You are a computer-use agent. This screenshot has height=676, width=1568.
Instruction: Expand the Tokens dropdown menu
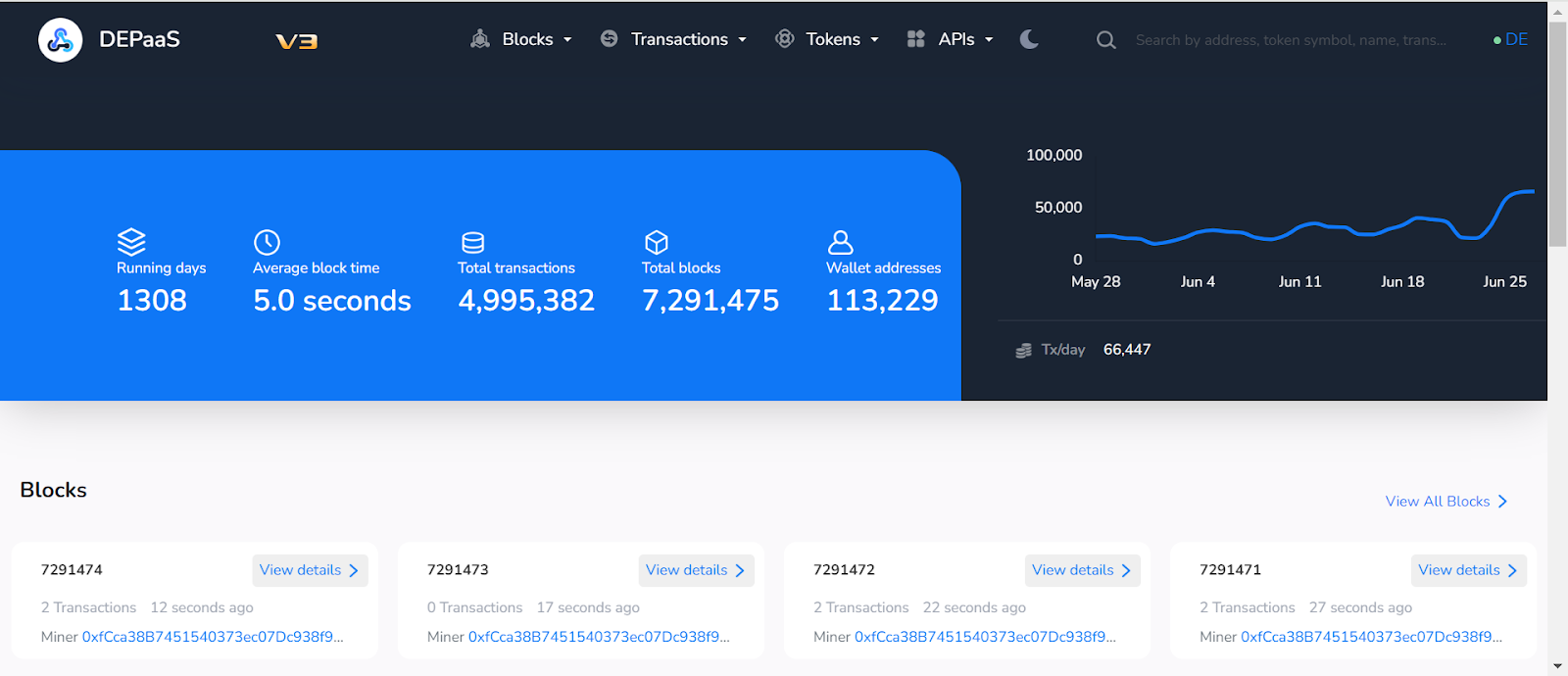pos(826,39)
